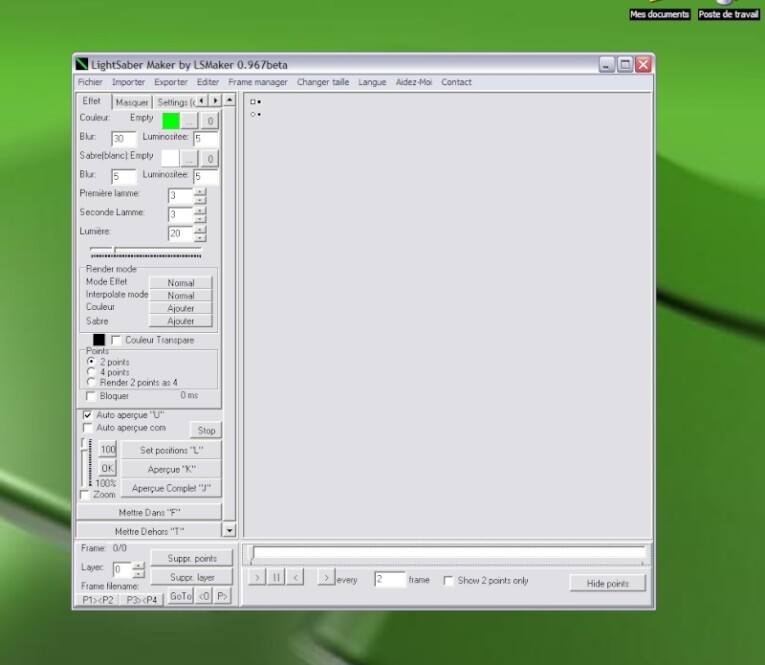Open the Changer taille menu

coord(323,82)
